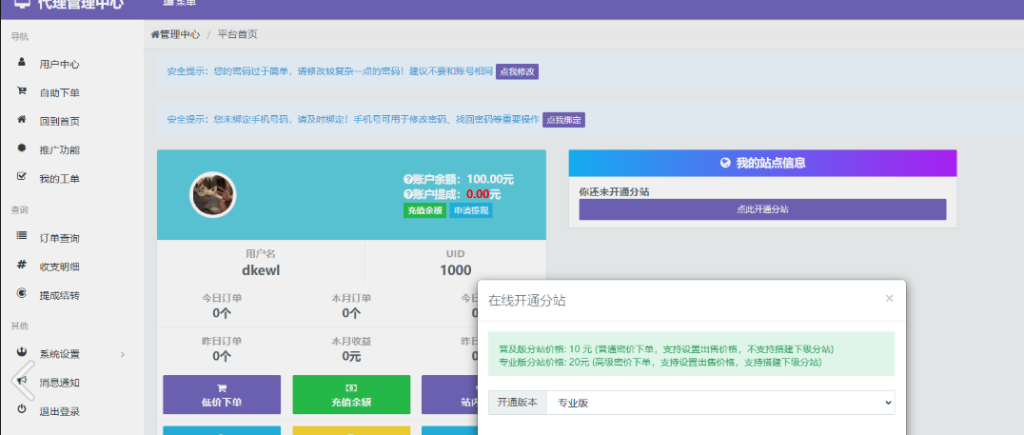This screenshot has height=435, width=1024.
Task: Click the monitor logo beside 代理管理中心
Action: tap(22, 4)
